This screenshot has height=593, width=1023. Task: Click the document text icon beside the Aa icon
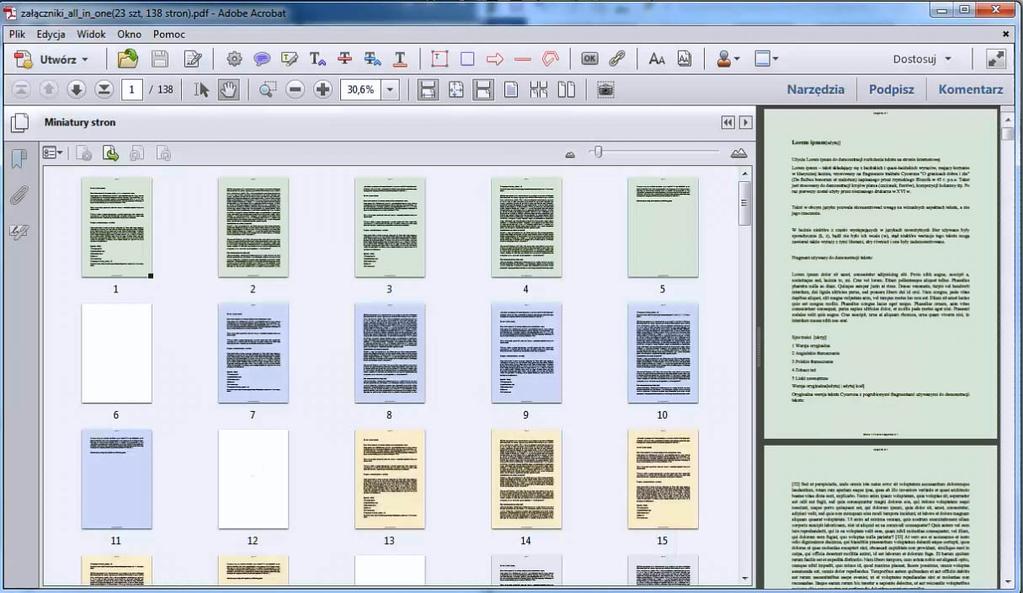[684, 59]
